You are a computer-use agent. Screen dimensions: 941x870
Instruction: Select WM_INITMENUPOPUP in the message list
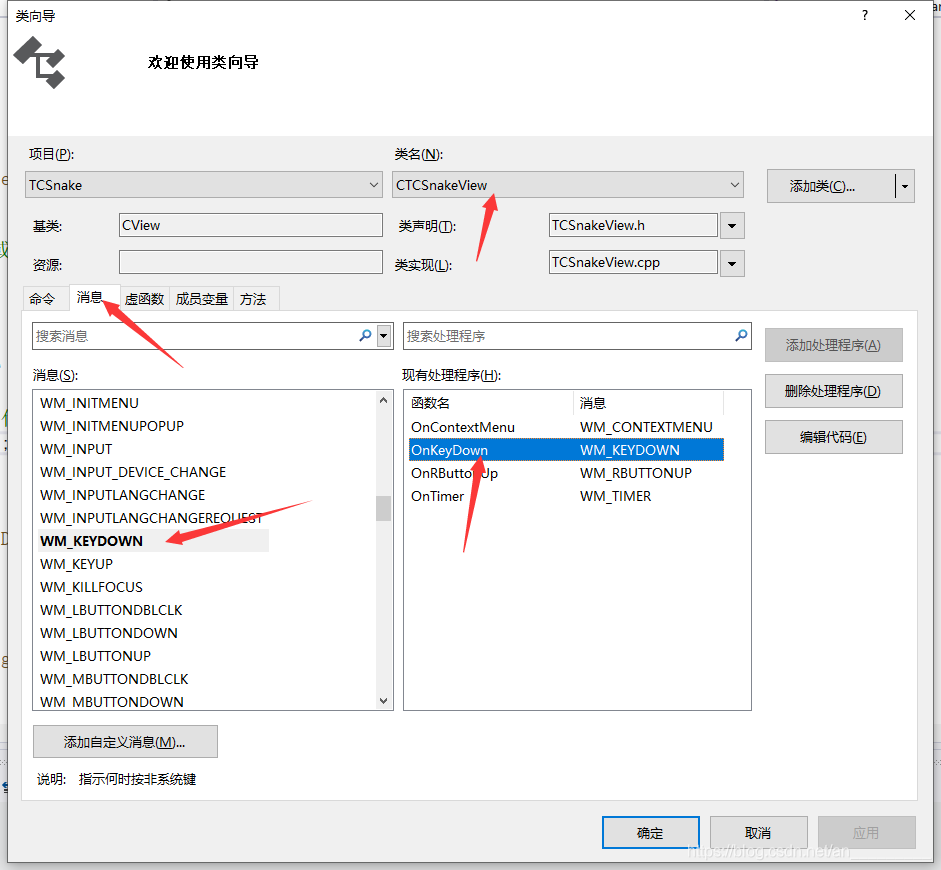click(112, 426)
